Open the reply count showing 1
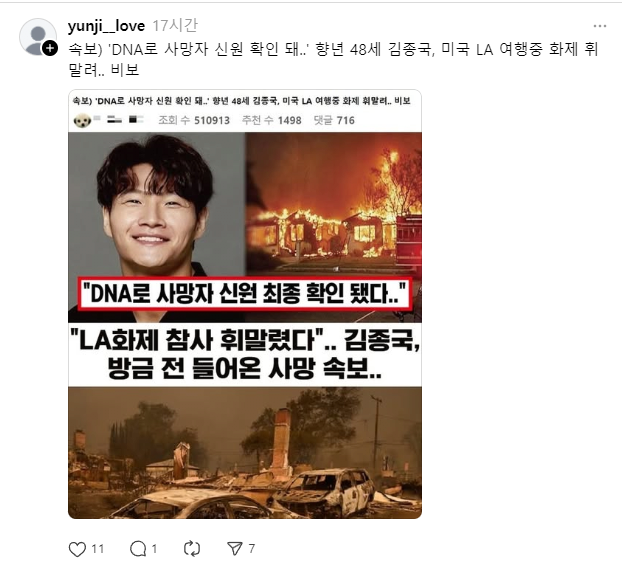 154,549
